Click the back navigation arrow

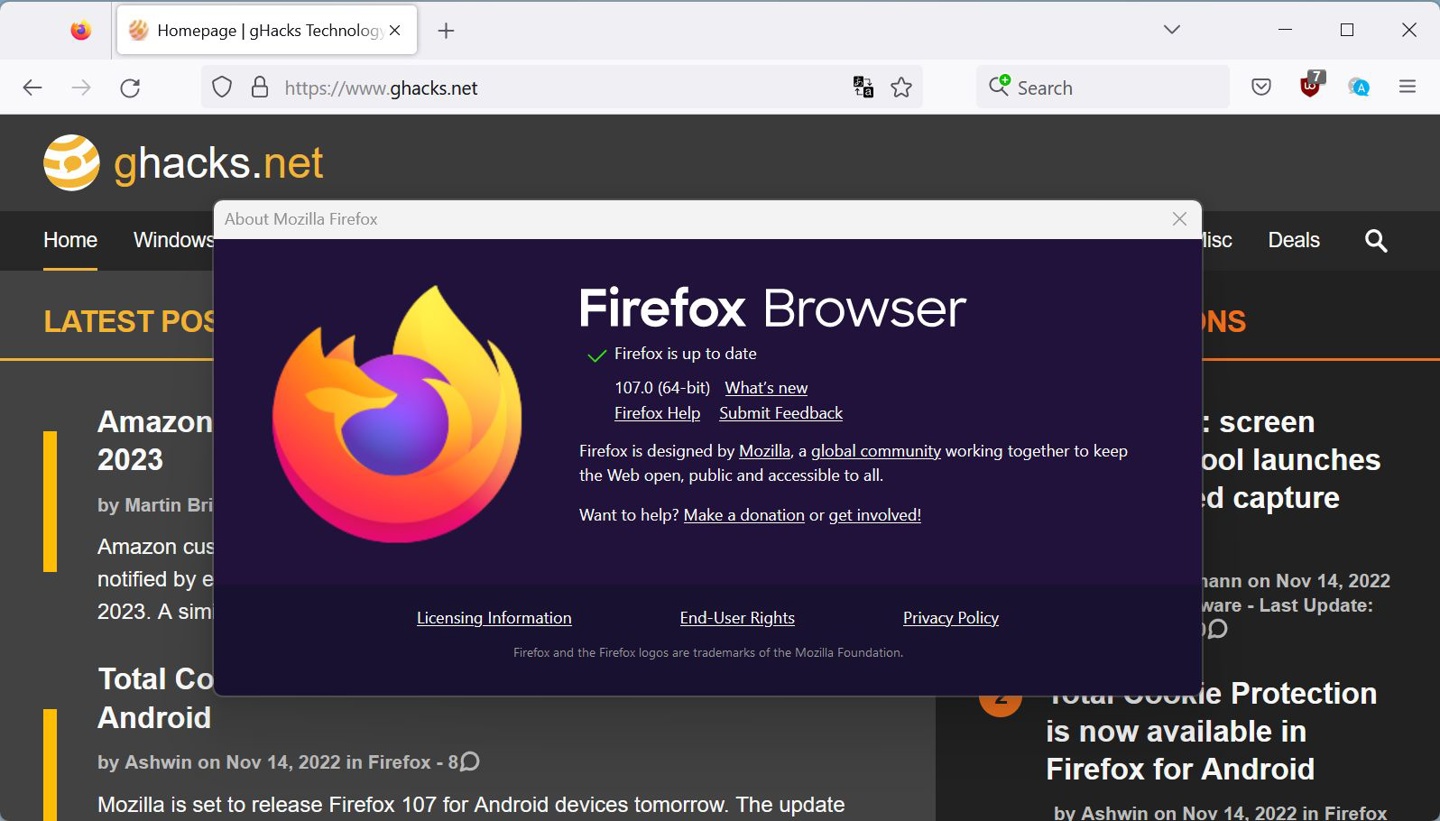click(32, 87)
